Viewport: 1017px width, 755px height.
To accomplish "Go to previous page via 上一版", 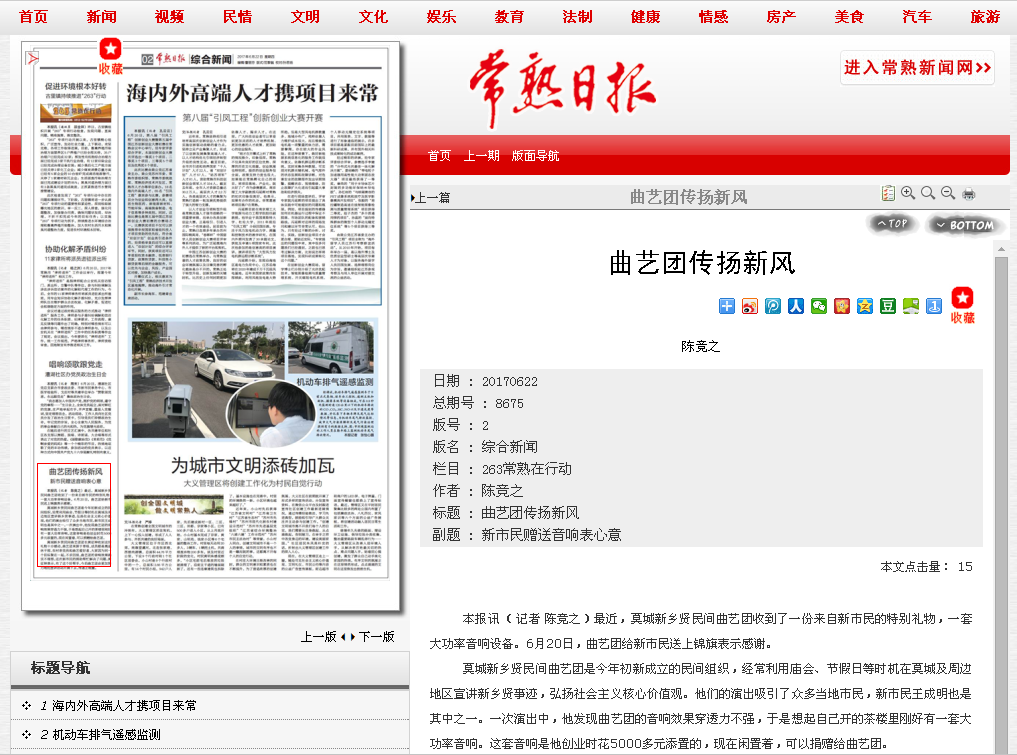I will click(318, 637).
